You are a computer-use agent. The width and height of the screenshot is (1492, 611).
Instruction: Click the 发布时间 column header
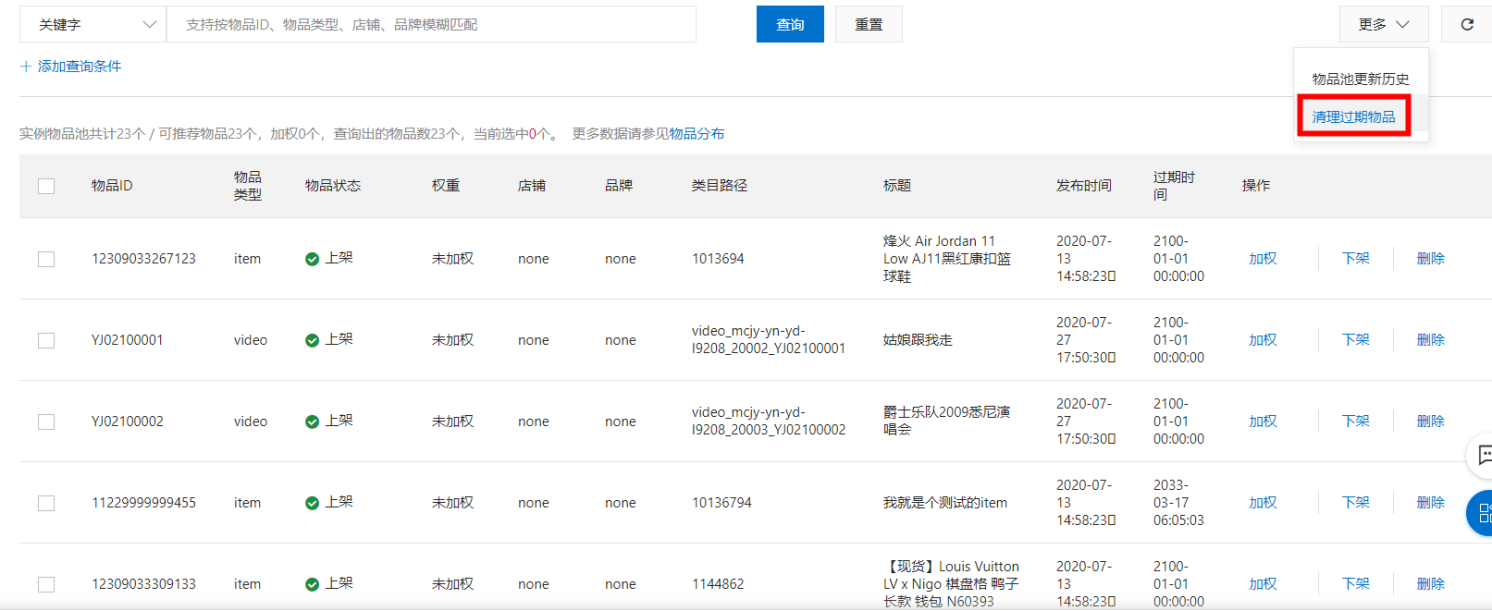click(1084, 186)
